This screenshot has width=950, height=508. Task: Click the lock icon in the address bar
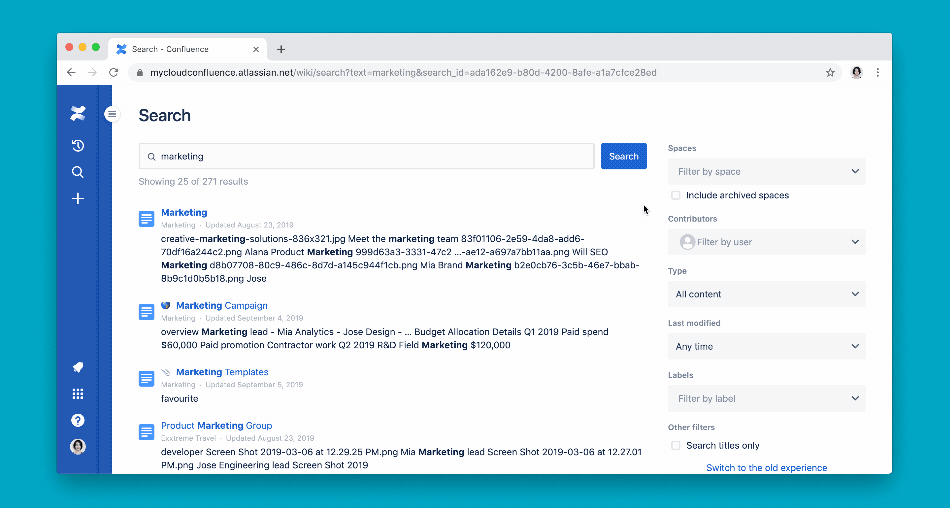(x=140, y=73)
